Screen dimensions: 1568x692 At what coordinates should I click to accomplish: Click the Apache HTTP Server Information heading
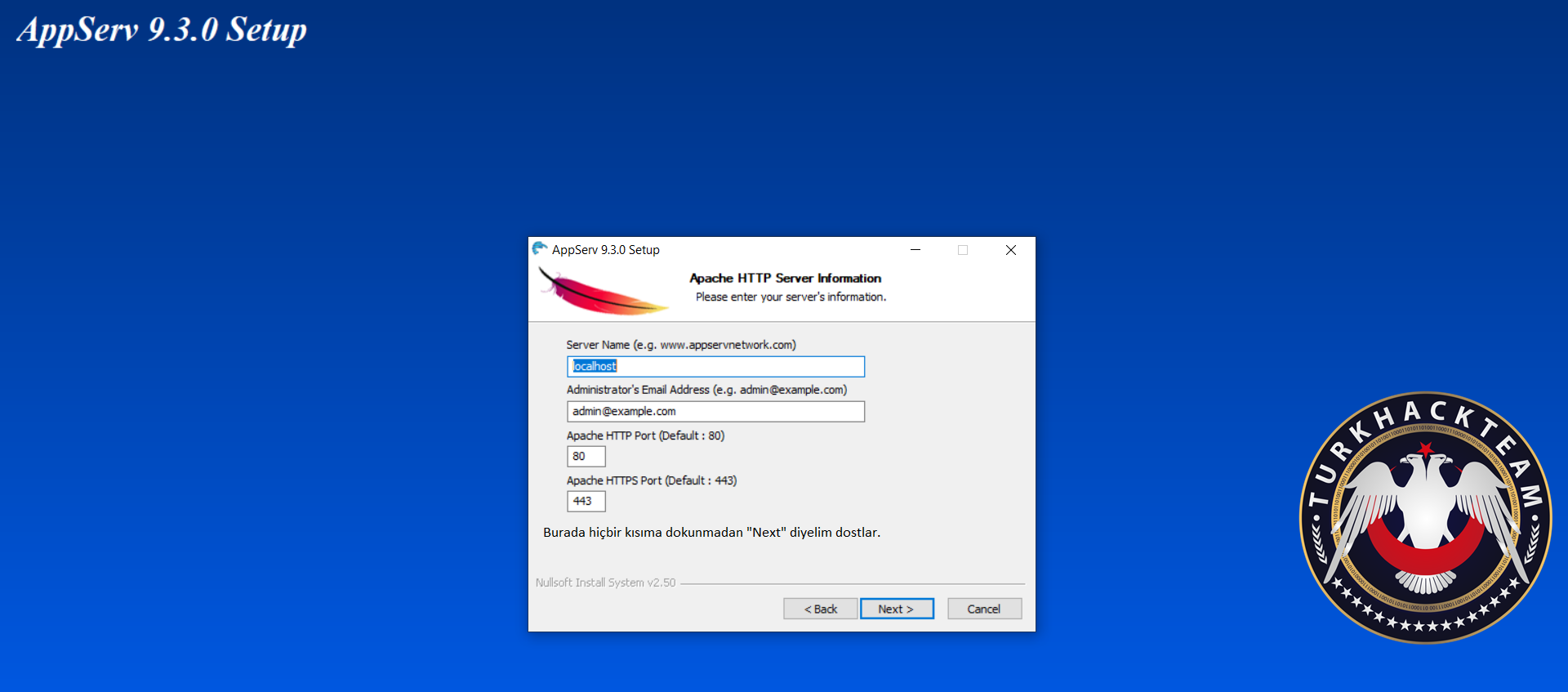785,278
